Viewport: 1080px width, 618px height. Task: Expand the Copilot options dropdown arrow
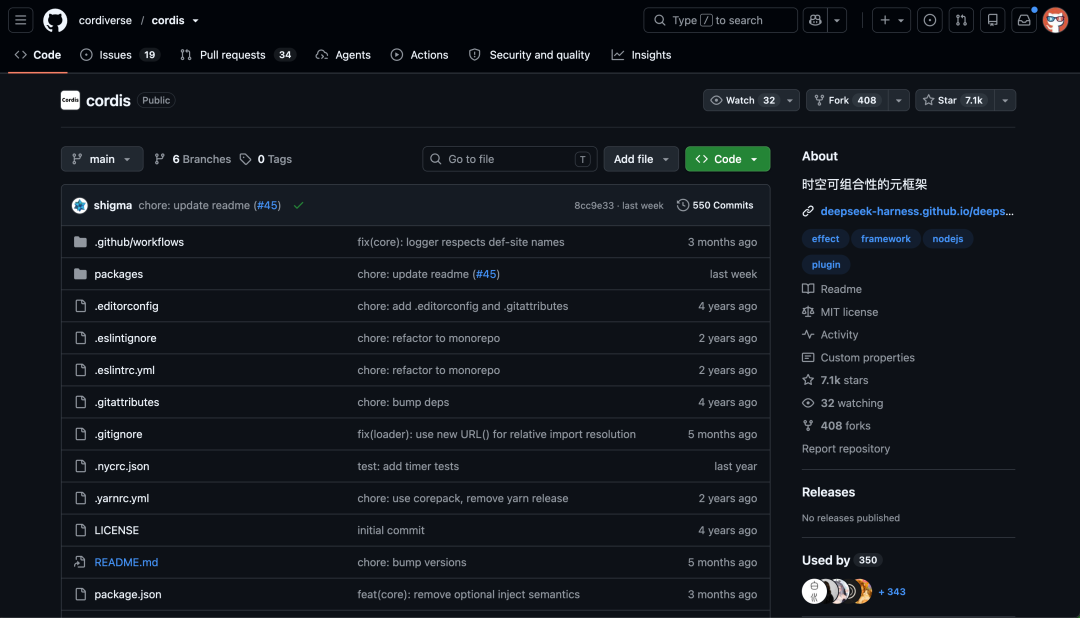(837, 20)
